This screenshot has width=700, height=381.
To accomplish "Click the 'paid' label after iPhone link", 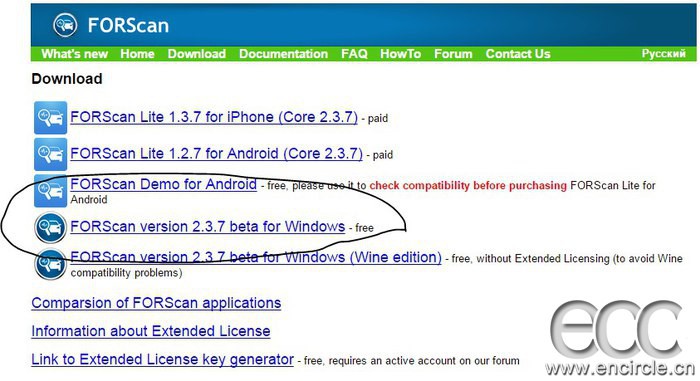I will coord(378,118).
